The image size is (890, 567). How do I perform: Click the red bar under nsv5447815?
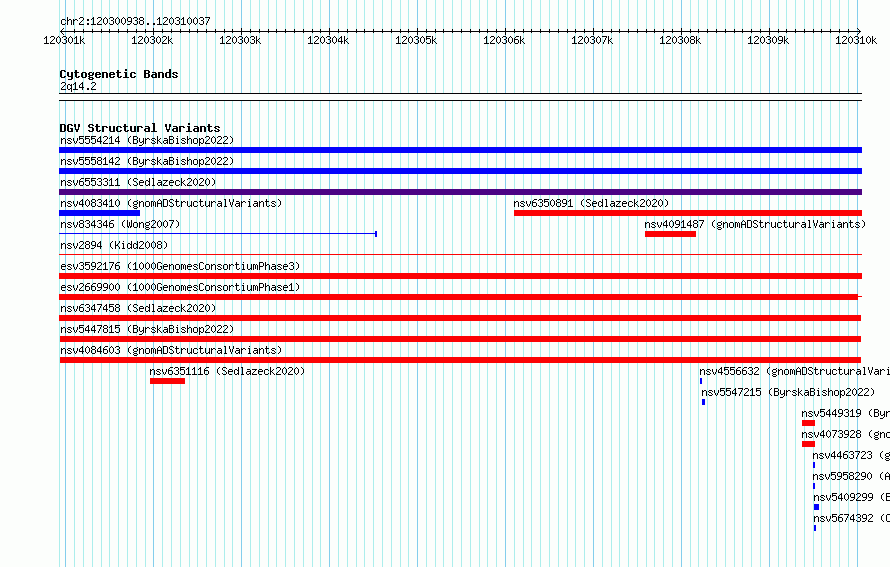pyautogui.click(x=460, y=339)
